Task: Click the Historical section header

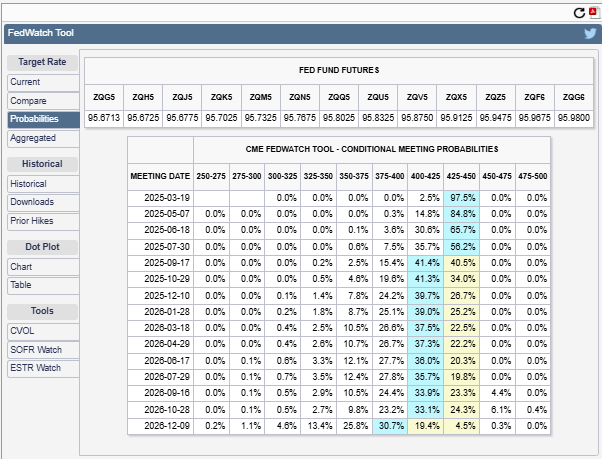Action: tap(42, 164)
